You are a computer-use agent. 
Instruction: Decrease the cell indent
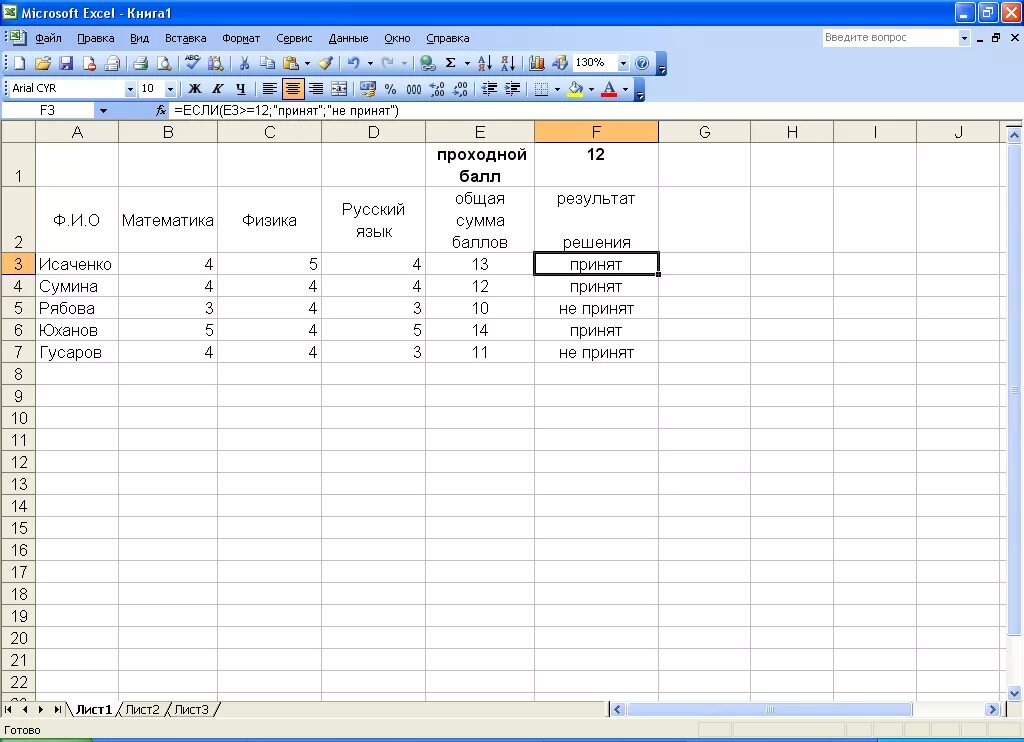(x=489, y=89)
